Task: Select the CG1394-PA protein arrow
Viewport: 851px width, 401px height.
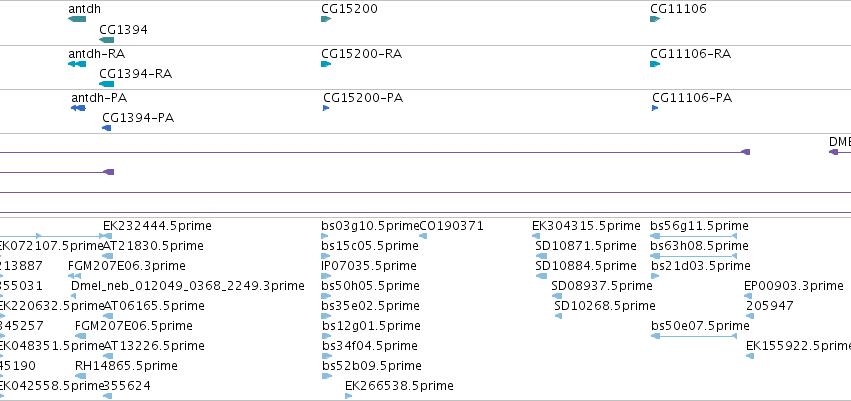Action: tap(107, 128)
